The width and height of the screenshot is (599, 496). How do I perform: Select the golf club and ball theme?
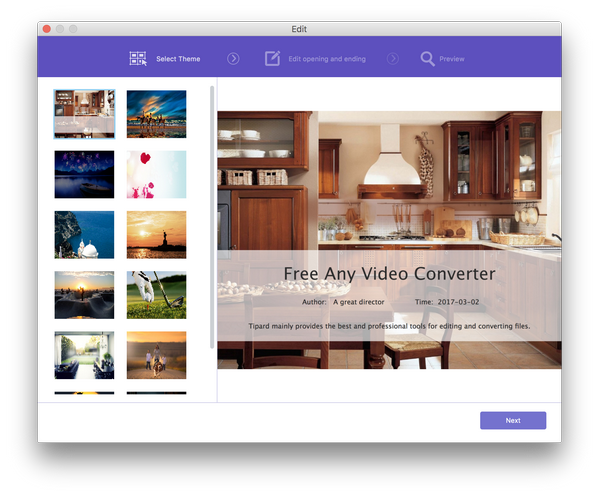157,295
